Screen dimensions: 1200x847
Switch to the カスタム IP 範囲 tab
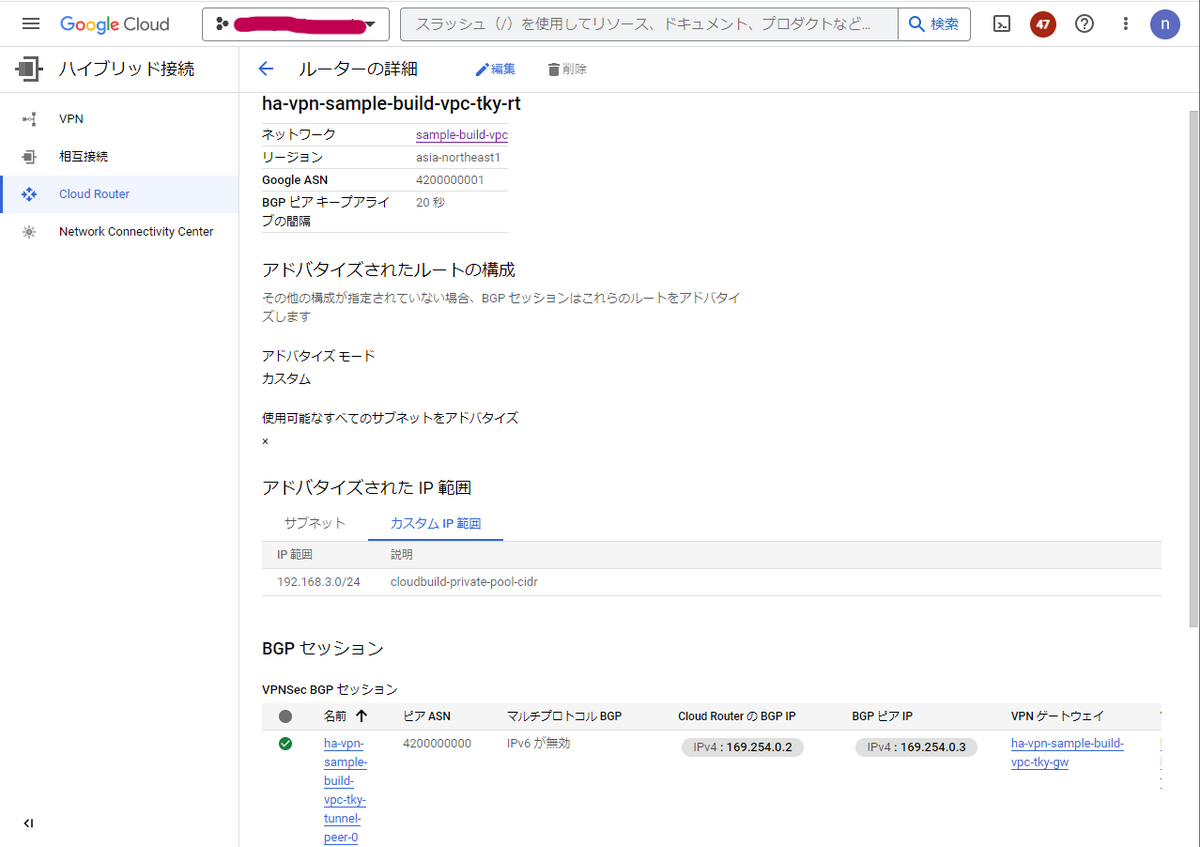435,523
